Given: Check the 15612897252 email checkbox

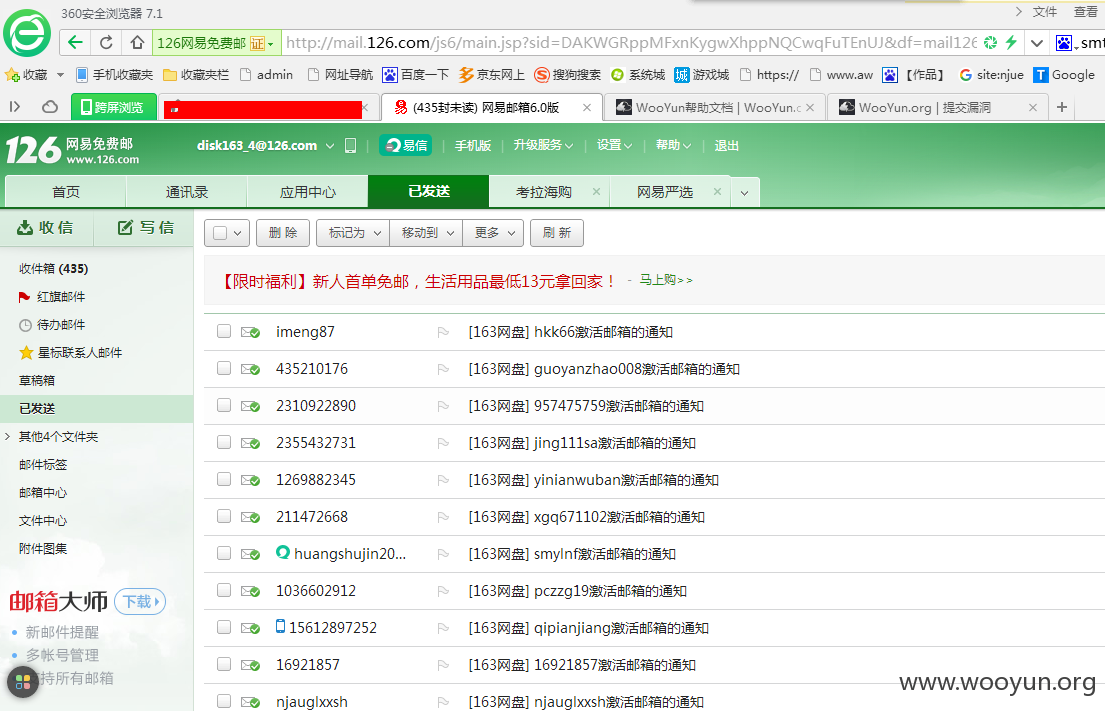Looking at the screenshot, I should pyautogui.click(x=224, y=627).
